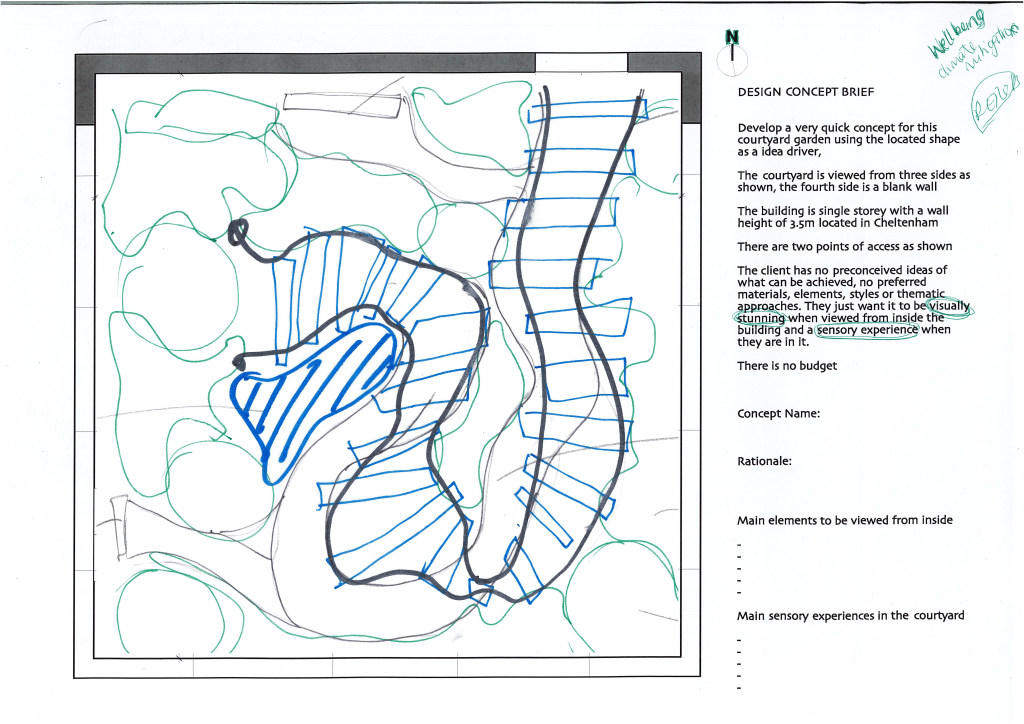
Task: Click the circled "sensory experience" phrase
Action: (866, 330)
